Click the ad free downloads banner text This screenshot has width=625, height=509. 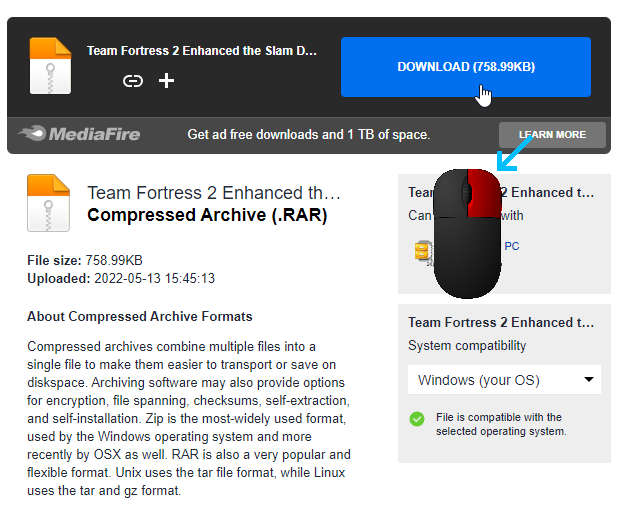click(x=309, y=135)
